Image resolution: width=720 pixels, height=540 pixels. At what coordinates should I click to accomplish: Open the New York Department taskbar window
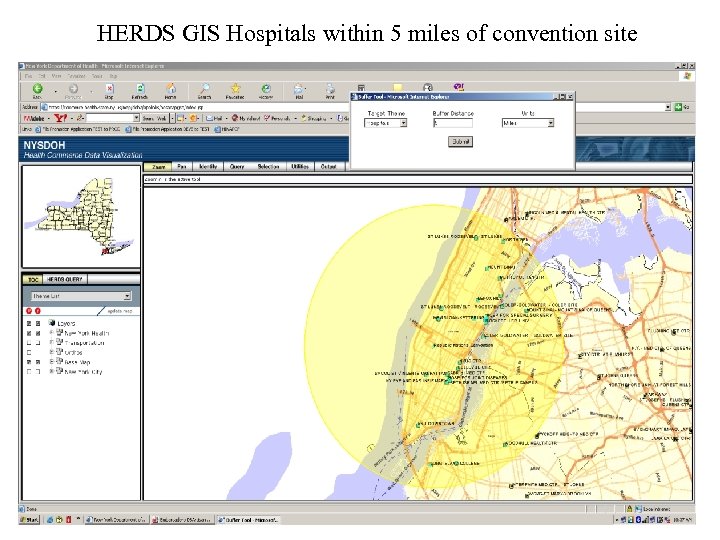point(116,520)
